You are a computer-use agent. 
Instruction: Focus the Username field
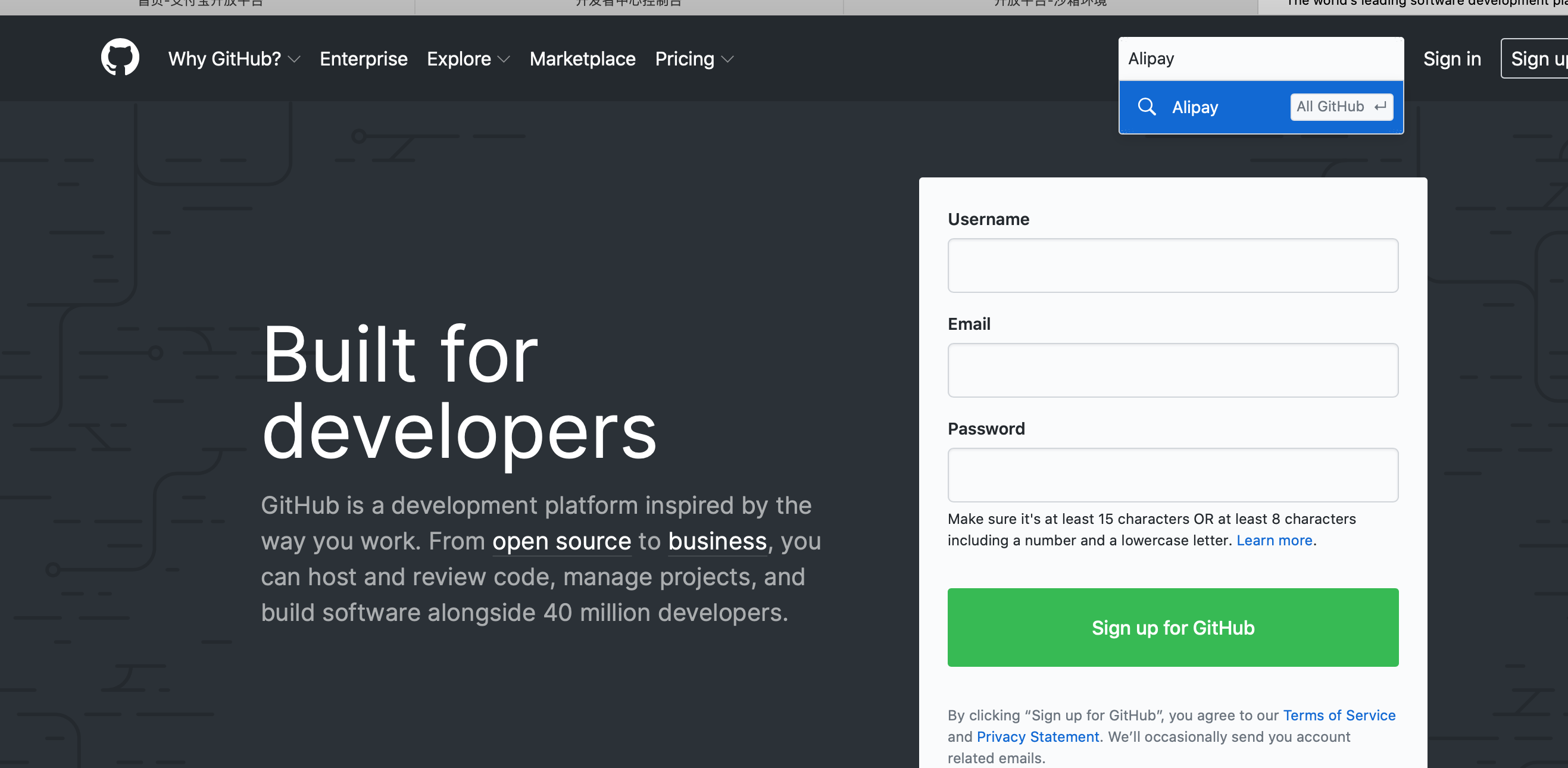click(x=1172, y=266)
